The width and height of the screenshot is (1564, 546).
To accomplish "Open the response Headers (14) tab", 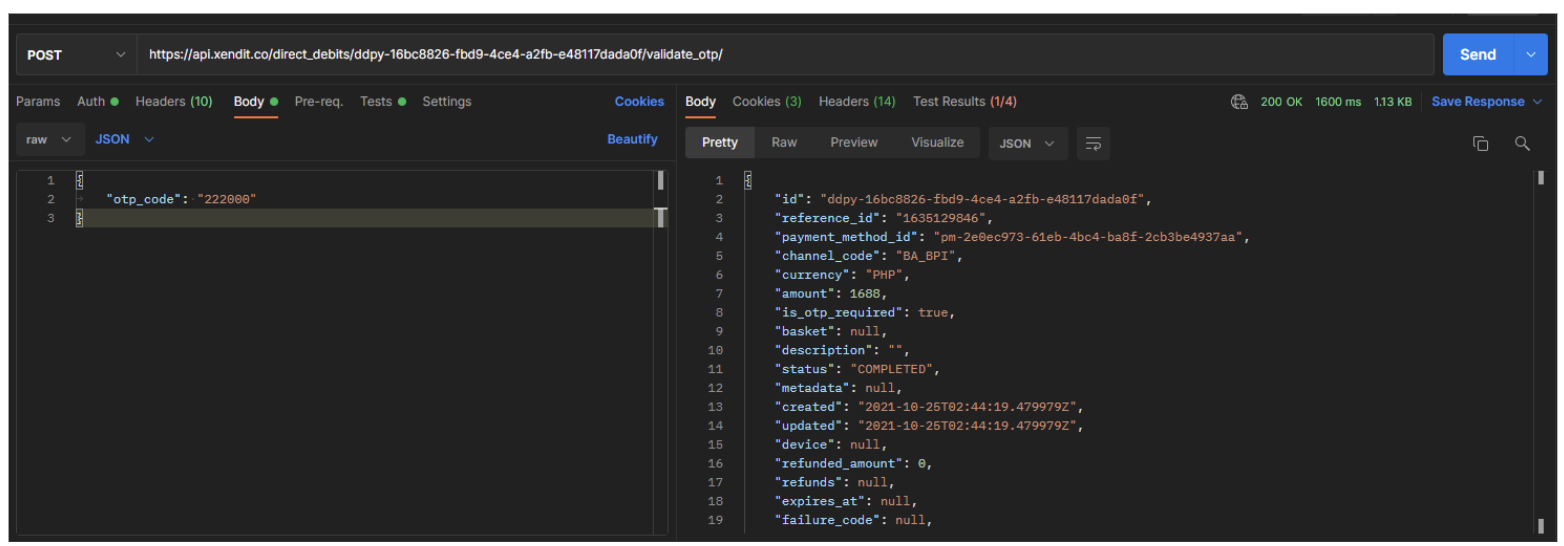I will click(x=857, y=101).
